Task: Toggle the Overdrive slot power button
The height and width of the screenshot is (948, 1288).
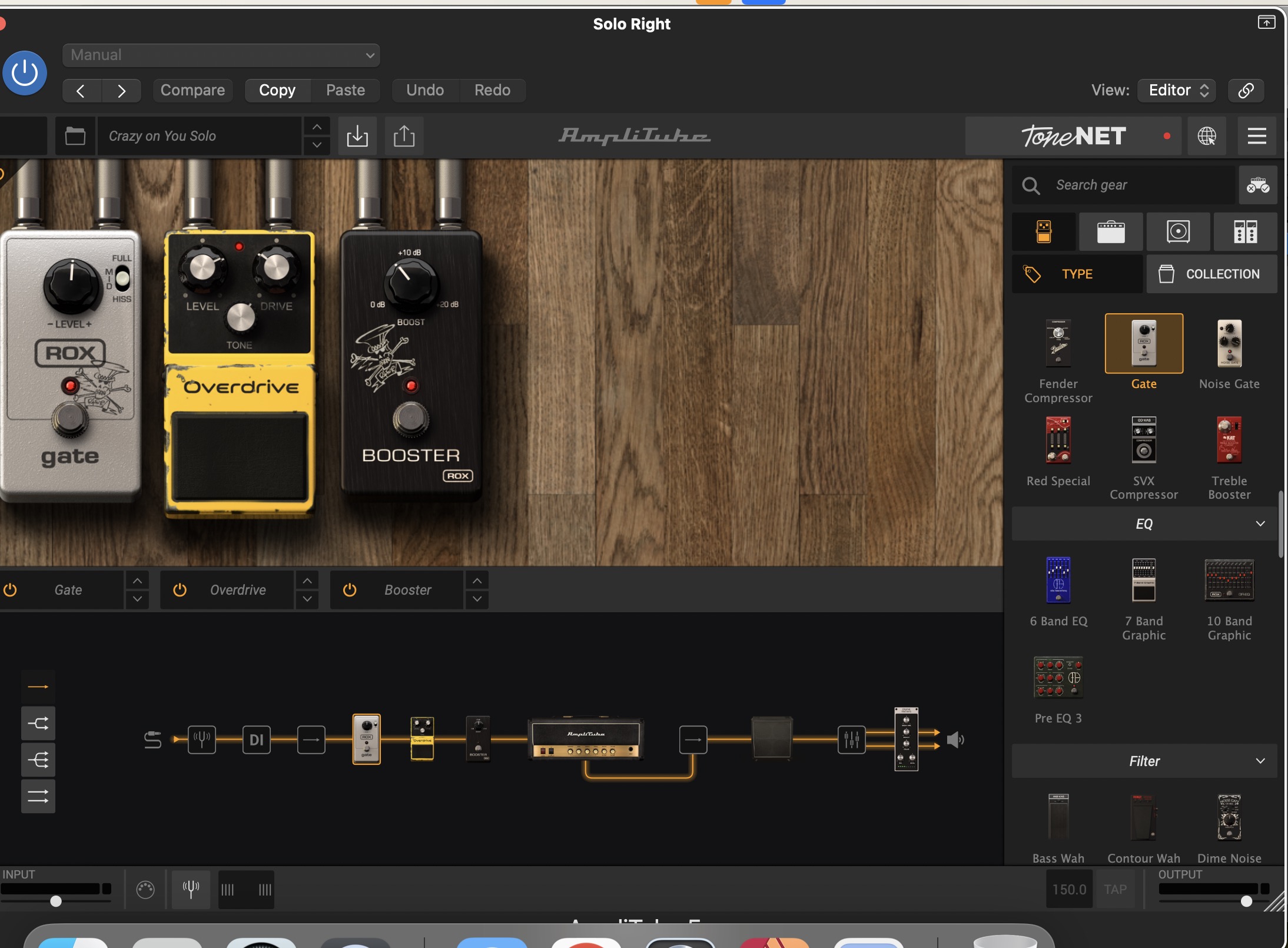Action: pos(180,589)
